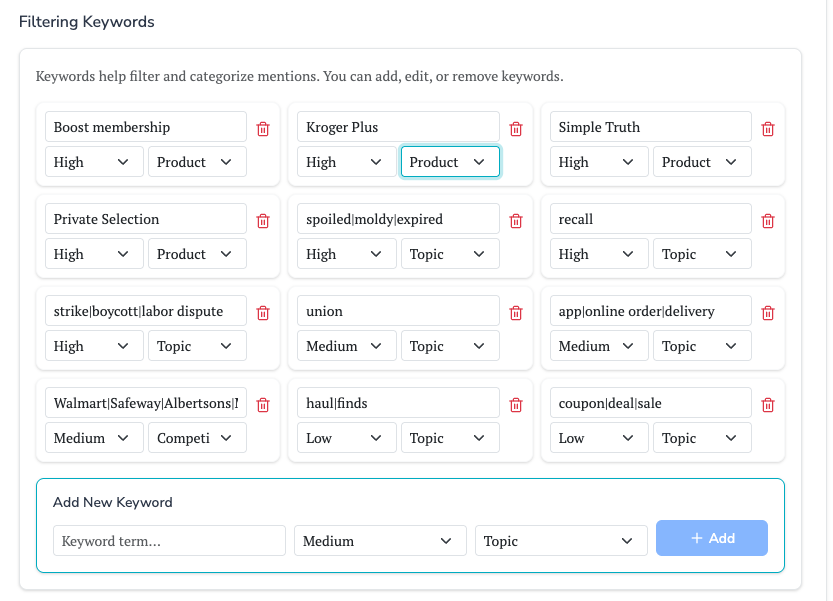The width and height of the screenshot is (833, 601).
Task: Remove the Kroger Plus keyword via trash icon
Action: tap(516, 128)
